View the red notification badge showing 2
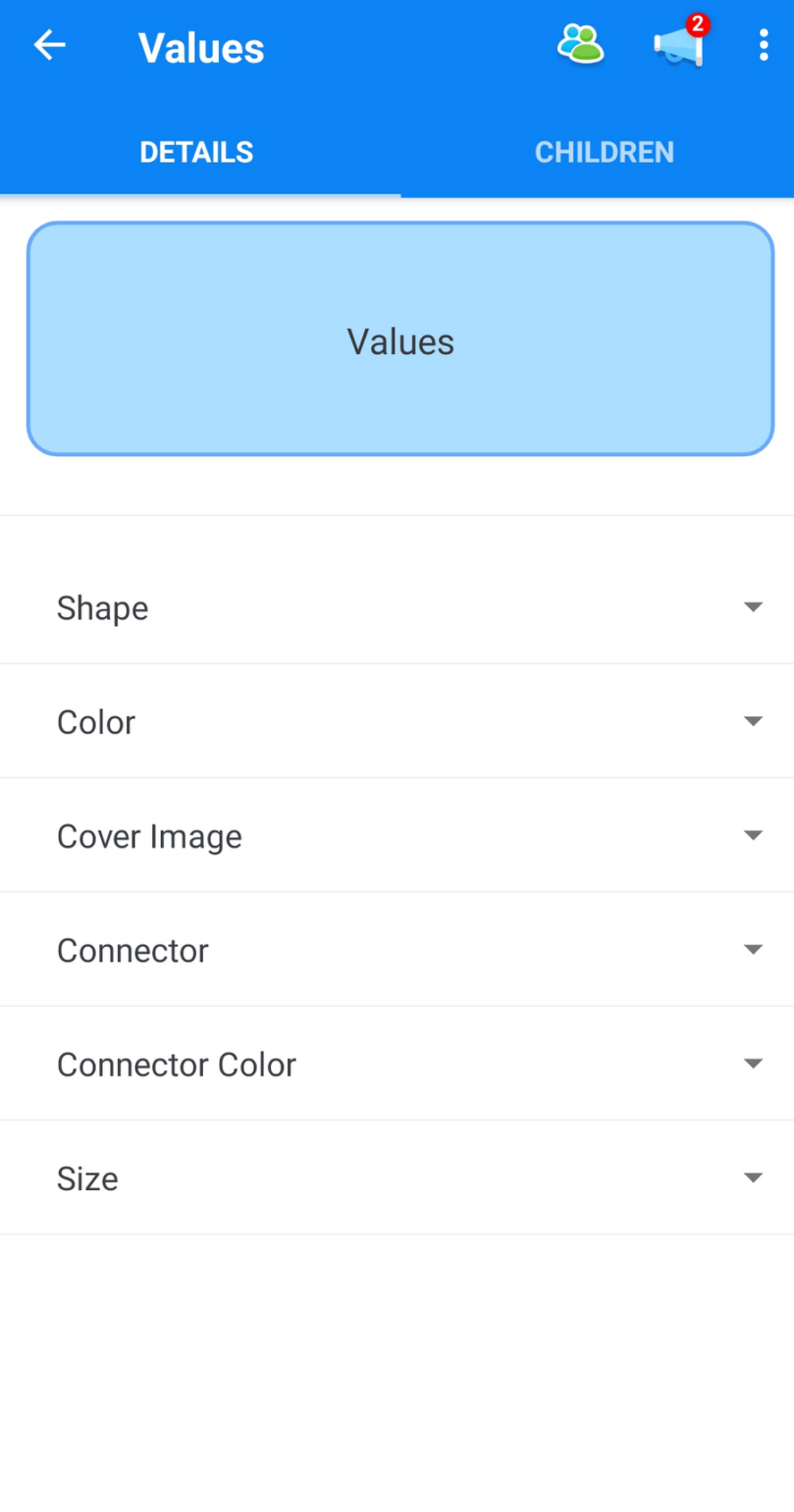The height and width of the screenshot is (1512, 794). [697, 24]
